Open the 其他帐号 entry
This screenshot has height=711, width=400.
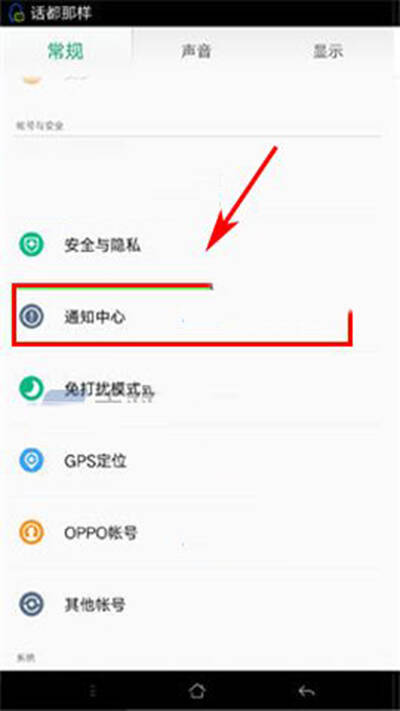pyautogui.click(x=200, y=604)
